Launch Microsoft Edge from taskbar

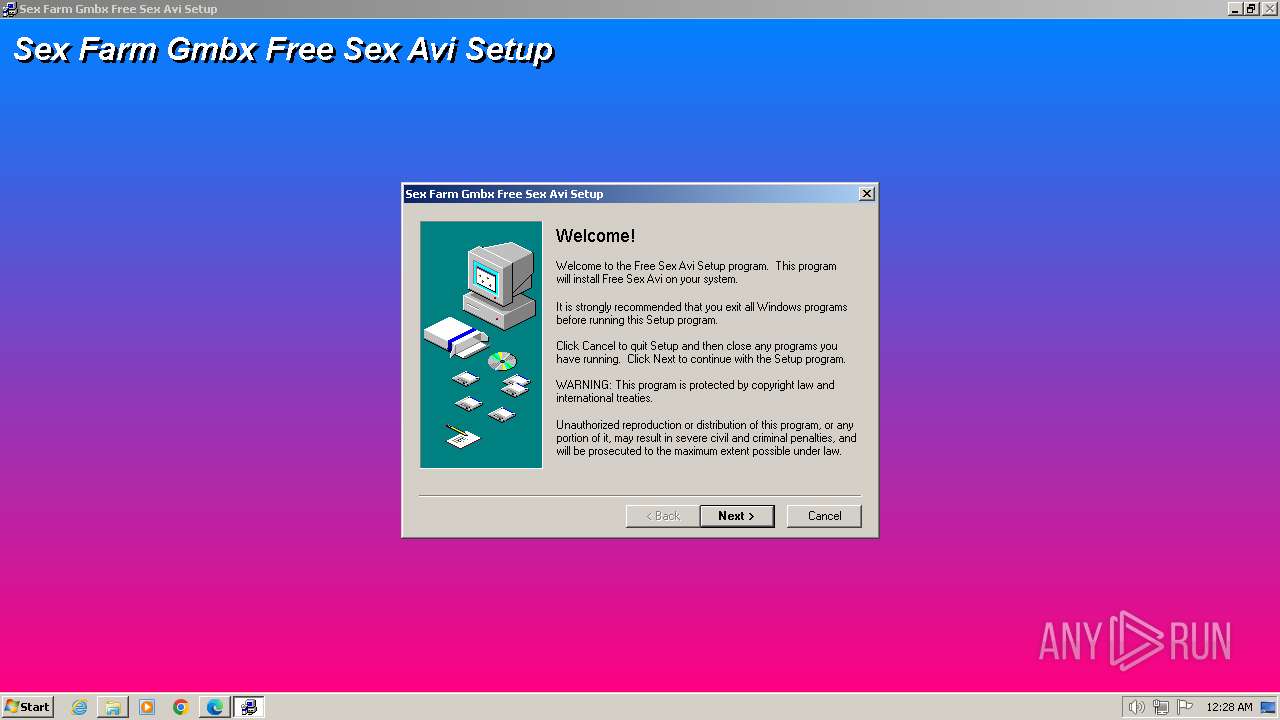215,707
